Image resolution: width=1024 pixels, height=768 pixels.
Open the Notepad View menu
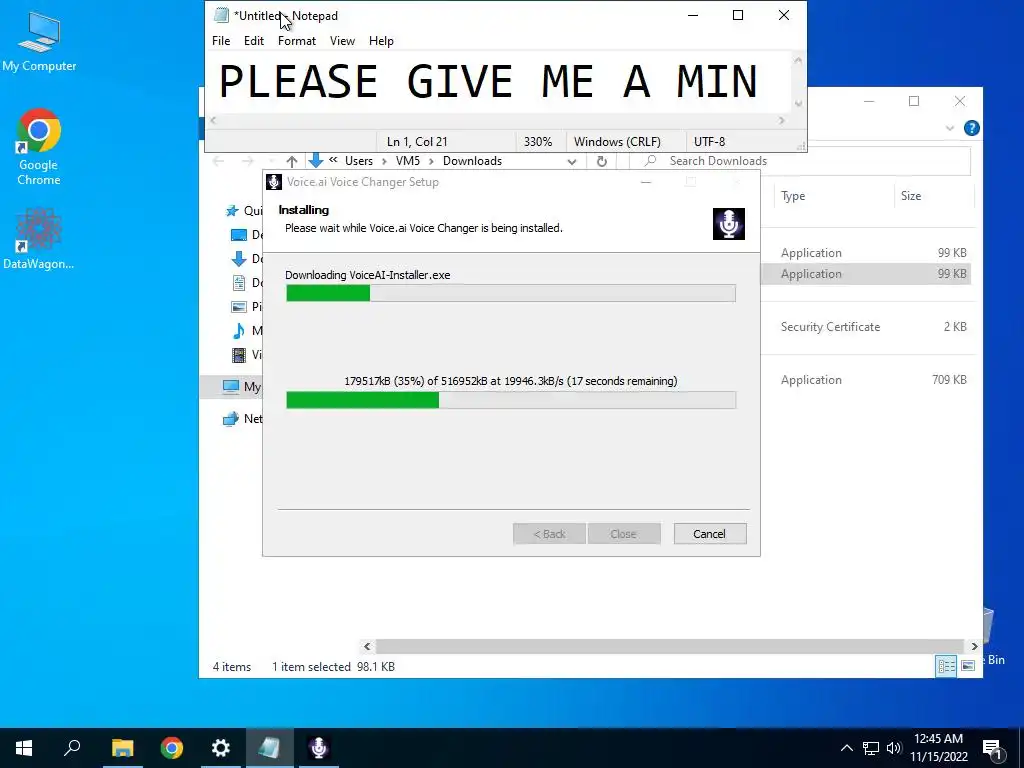tap(342, 41)
